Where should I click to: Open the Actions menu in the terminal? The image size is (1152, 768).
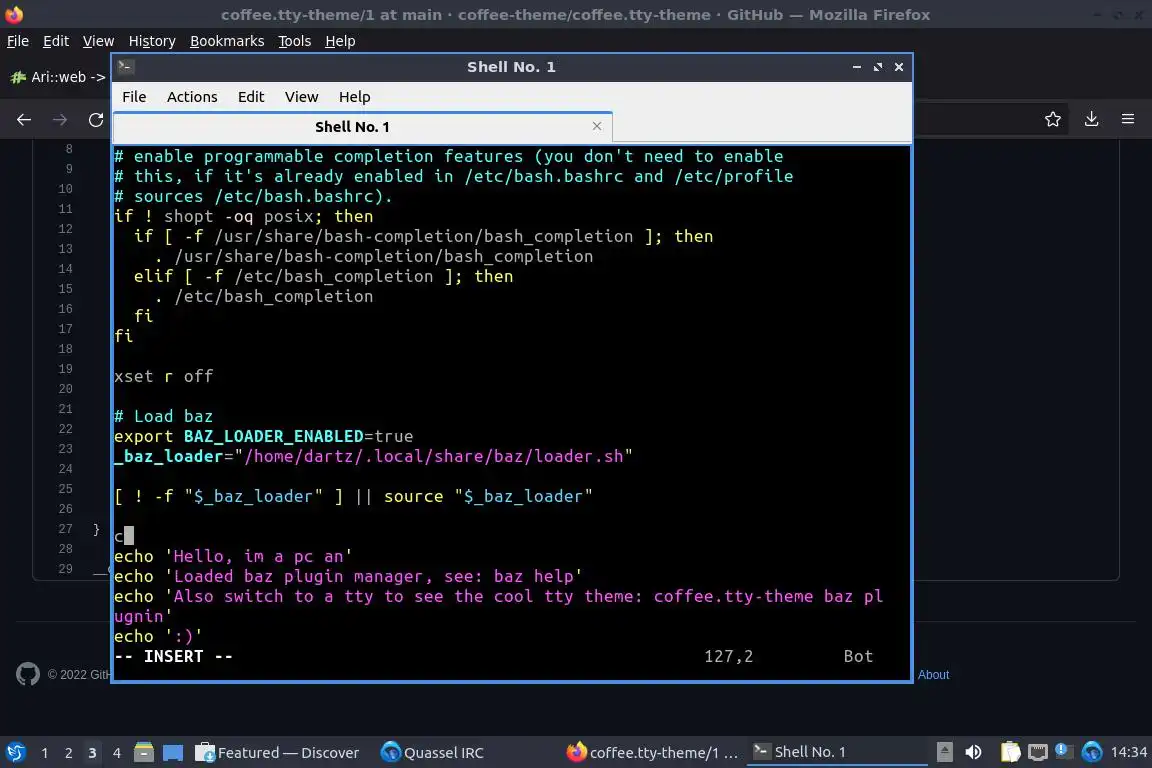click(x=192, y=97)
